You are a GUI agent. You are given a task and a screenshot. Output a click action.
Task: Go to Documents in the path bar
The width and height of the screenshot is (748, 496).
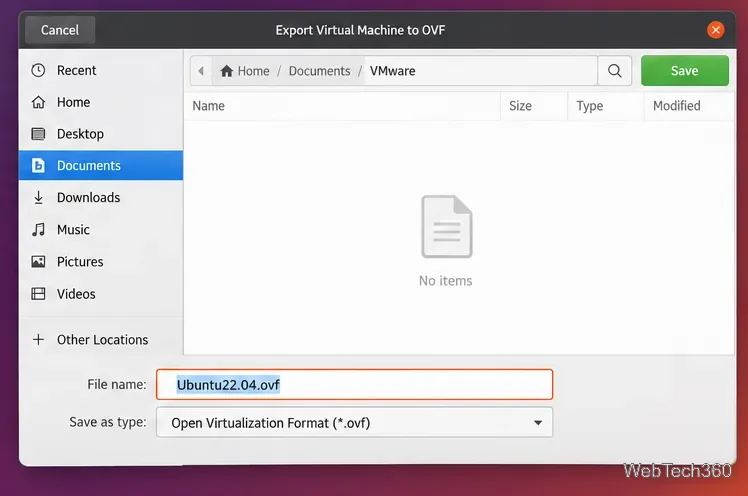click(319, 71)
